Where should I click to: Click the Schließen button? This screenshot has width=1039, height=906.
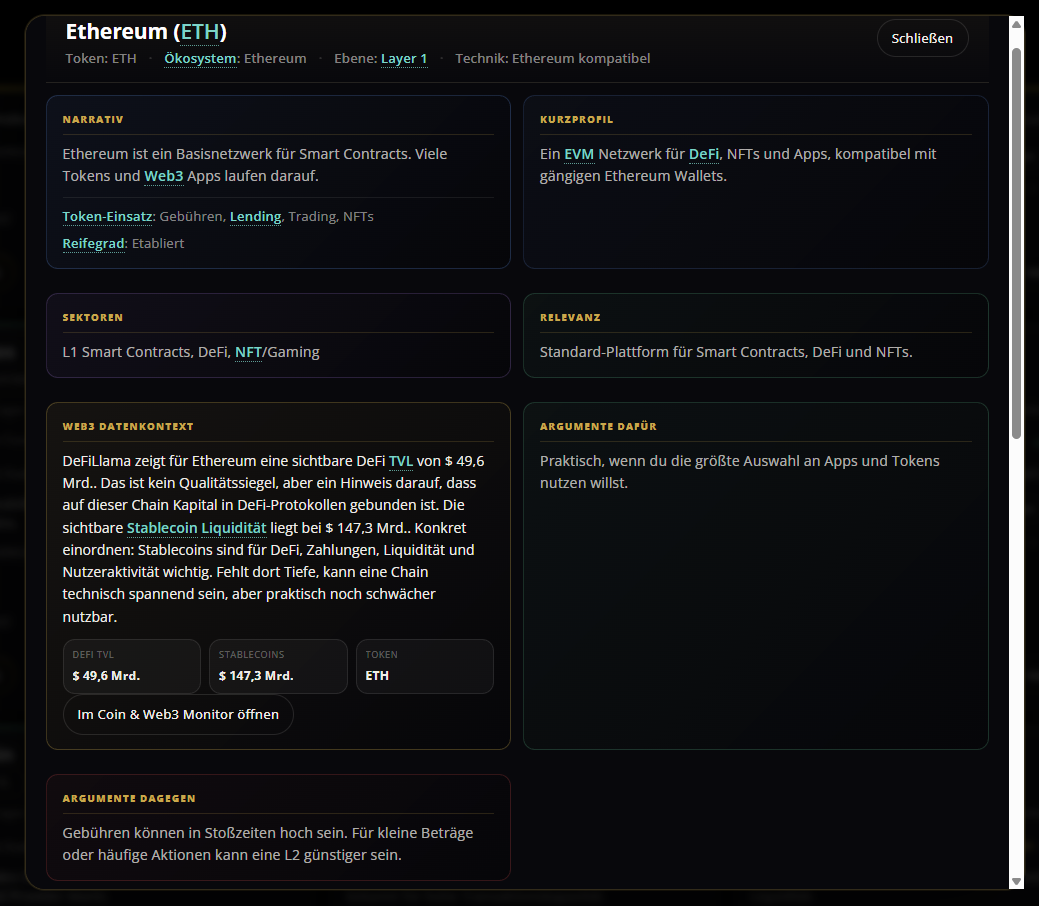(922, 38)
